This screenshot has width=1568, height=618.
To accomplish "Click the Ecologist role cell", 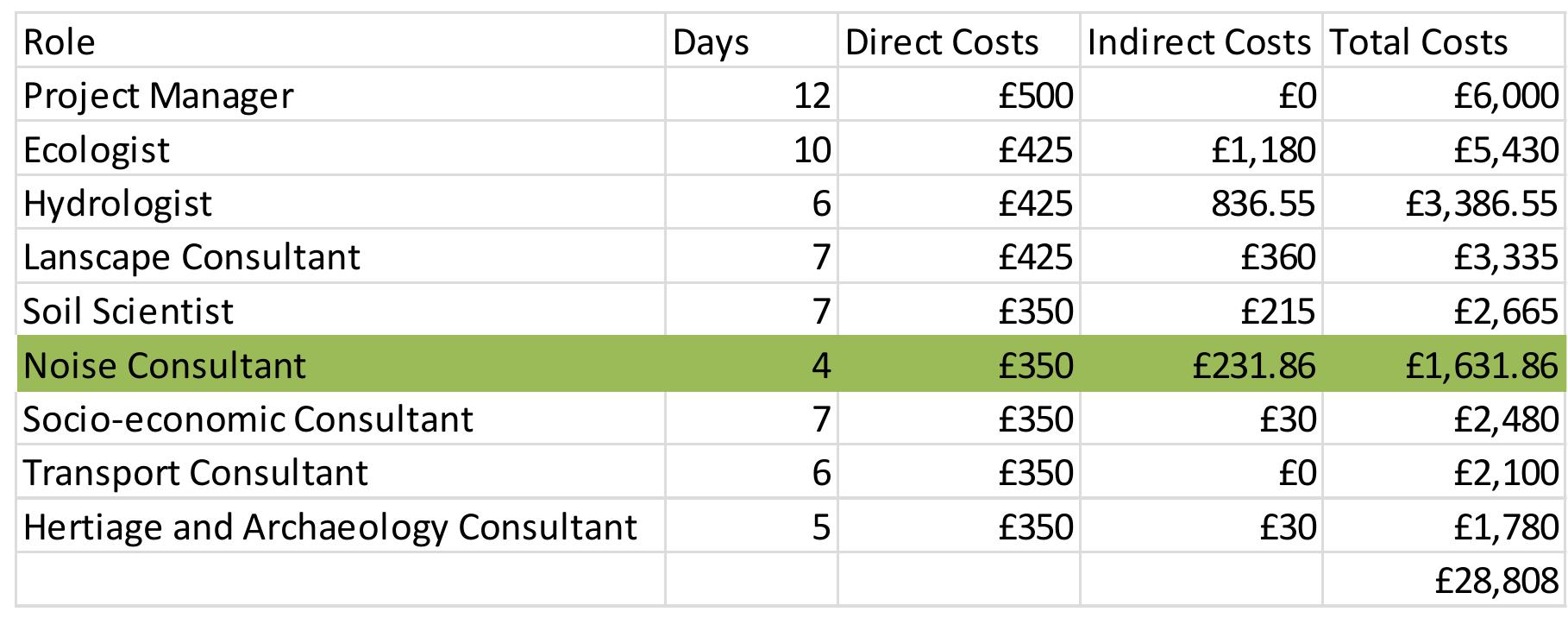I will point(341,149).
